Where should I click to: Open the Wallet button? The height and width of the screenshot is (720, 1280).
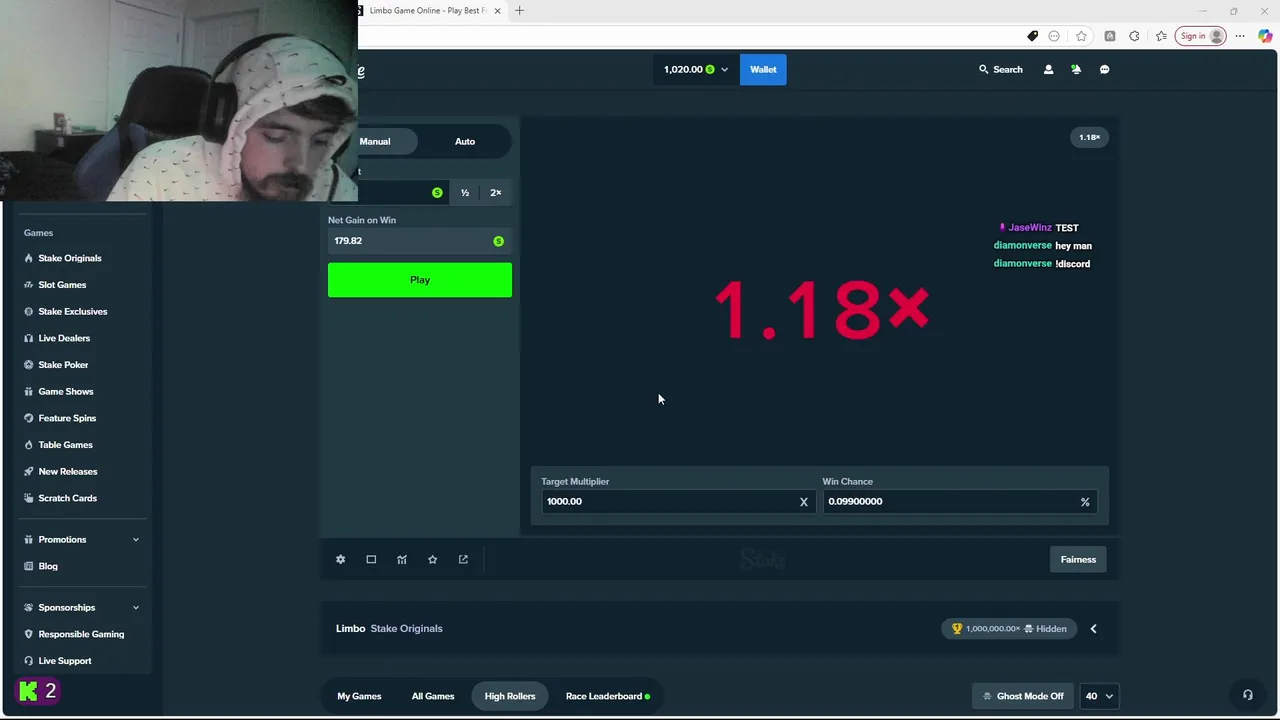click(763, 69)
